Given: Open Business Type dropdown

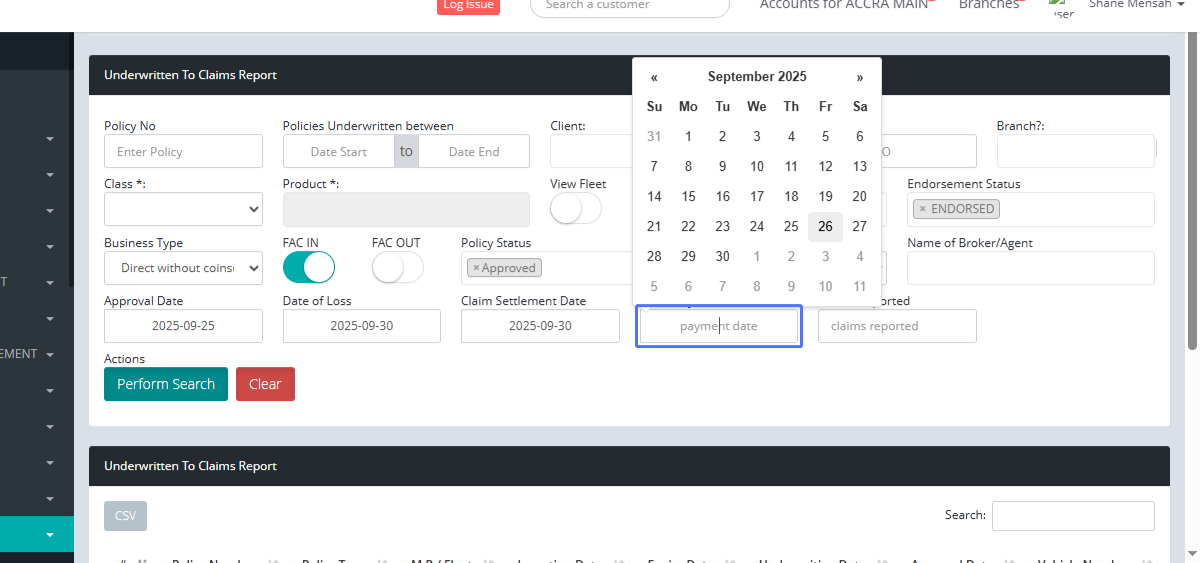Looking at the screenshot, I should 183,268.
